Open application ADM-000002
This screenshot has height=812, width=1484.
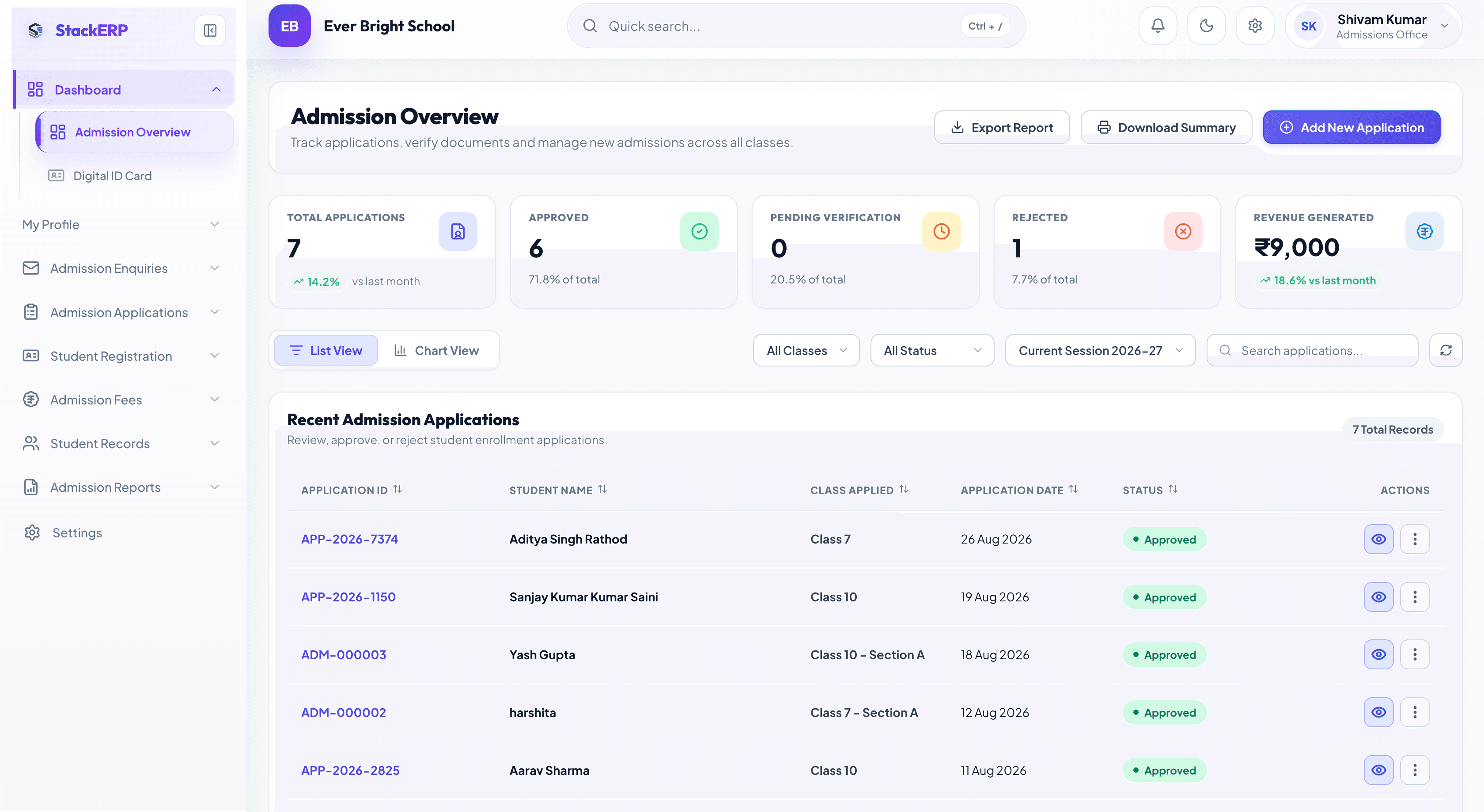pos(344,712)
